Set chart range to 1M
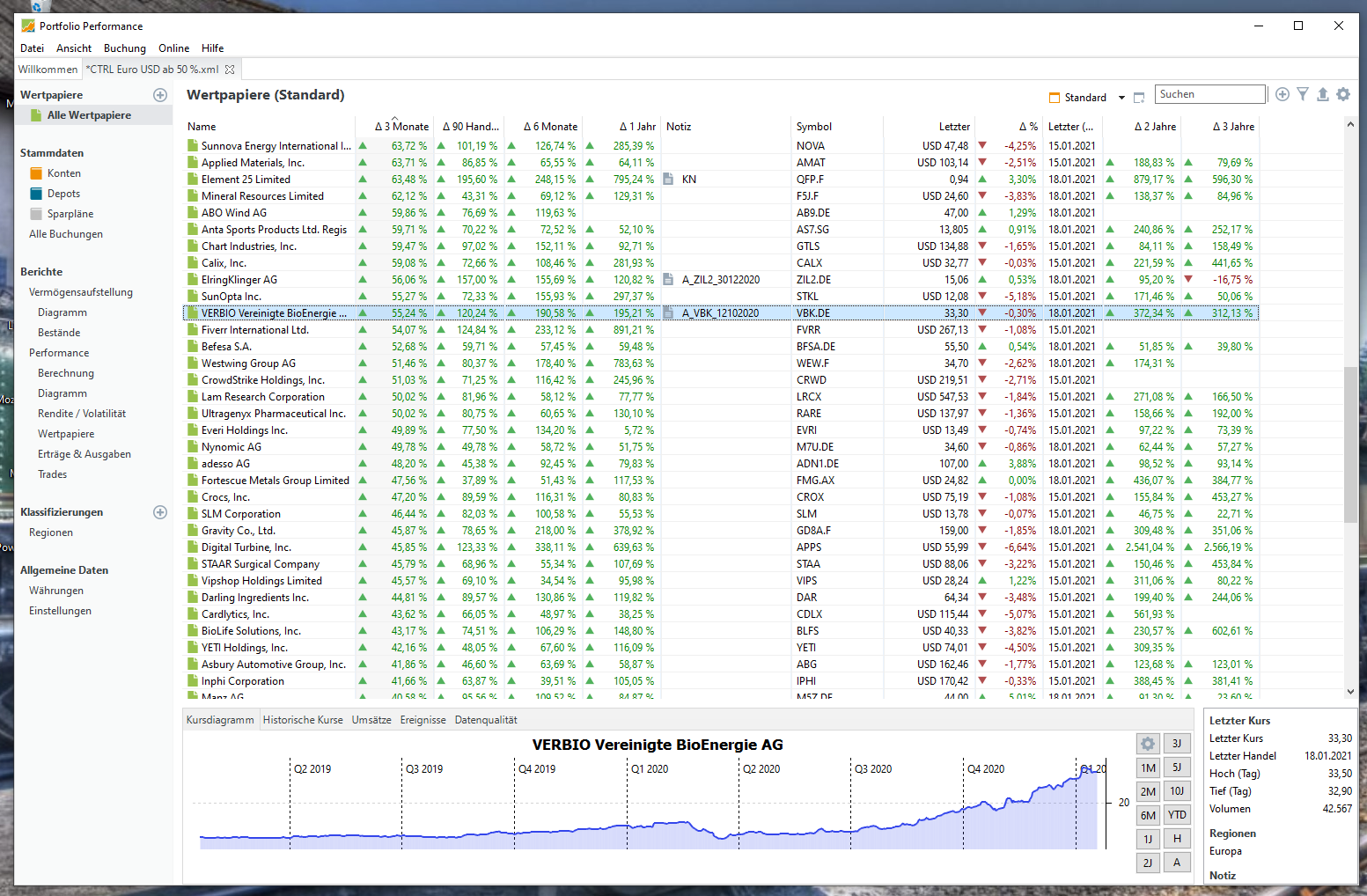Image resolution: width=1367 pixels, height=896 pixels. [1148, 767]
